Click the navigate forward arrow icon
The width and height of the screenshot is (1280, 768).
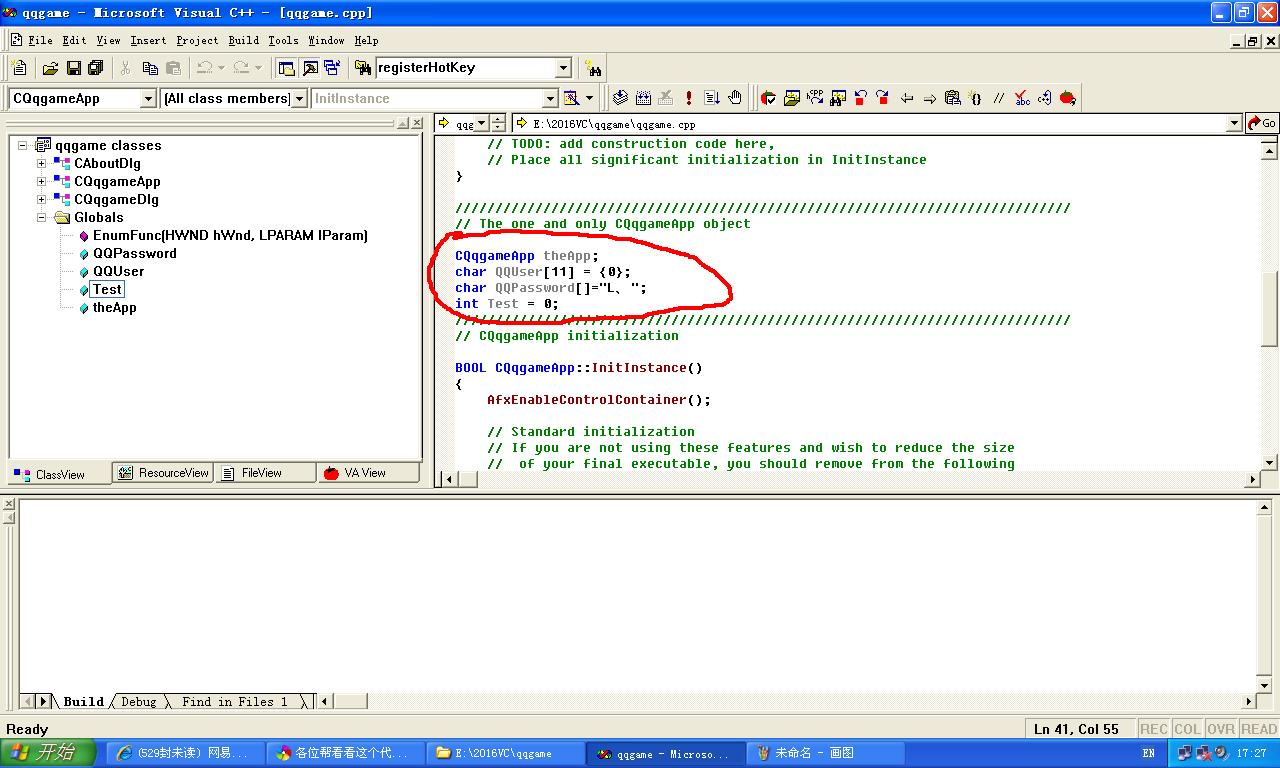coord(930,98)
